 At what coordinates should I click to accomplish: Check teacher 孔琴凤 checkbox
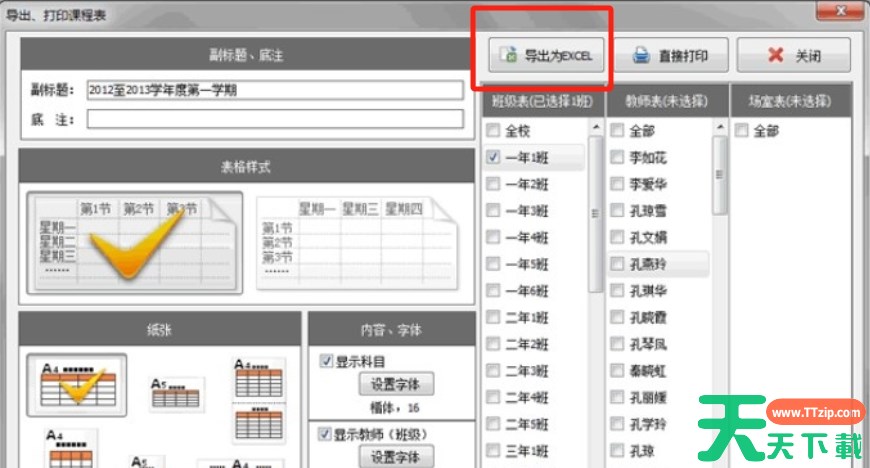[x=617, y=344]
